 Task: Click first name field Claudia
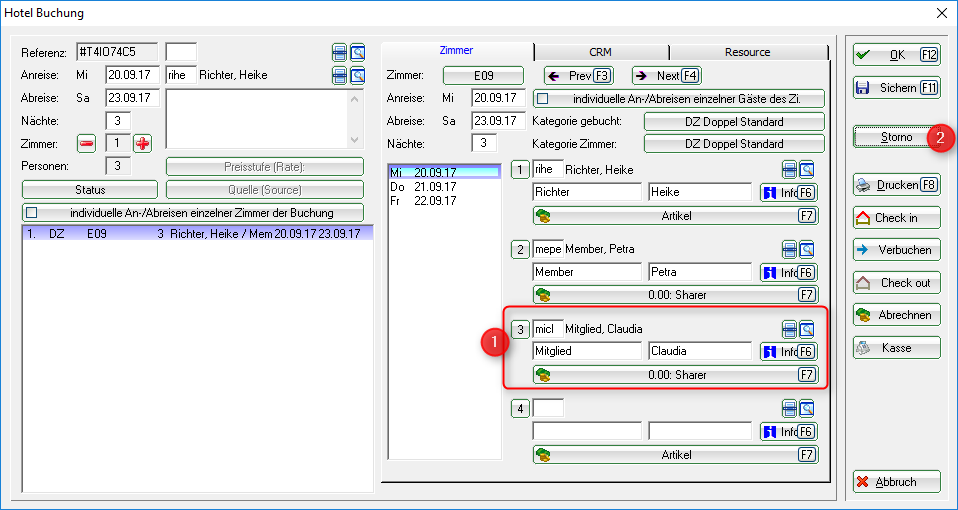coord(700,351)
